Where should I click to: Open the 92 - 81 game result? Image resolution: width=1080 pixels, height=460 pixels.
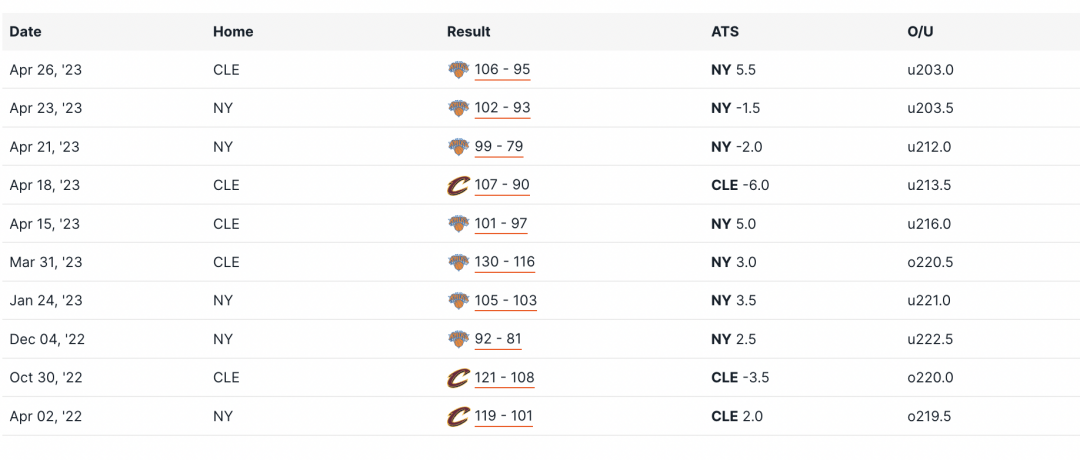pos(498,339)
